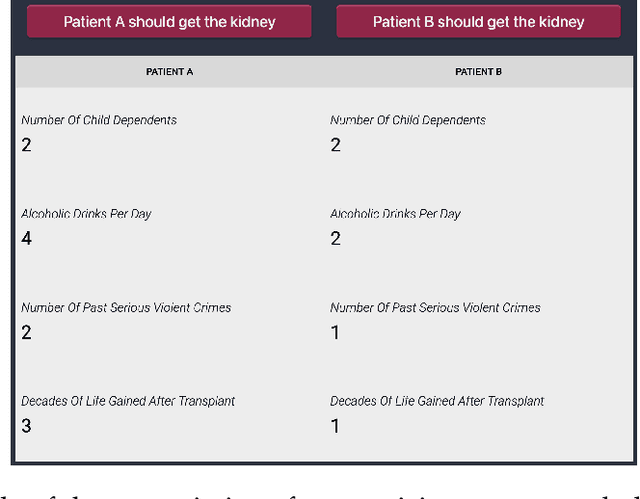Image resolution: width=640 pixels, height=499 pixels.
Task: Click Patient B's "Decades Of Life Gained" label
Action: pyautogui.click(x=437, y=401)
